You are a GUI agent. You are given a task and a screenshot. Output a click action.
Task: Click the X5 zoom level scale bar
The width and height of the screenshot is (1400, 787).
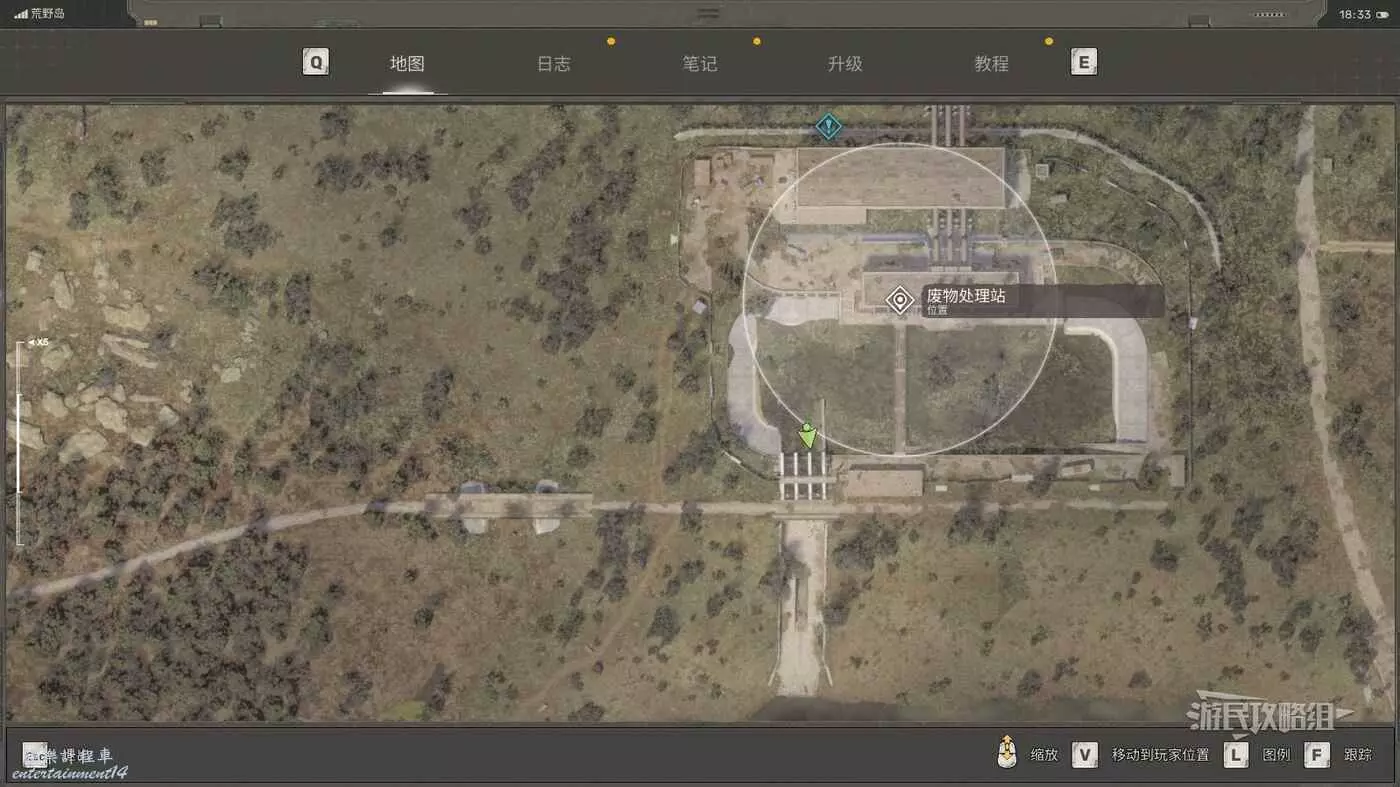tap(19, 440)
